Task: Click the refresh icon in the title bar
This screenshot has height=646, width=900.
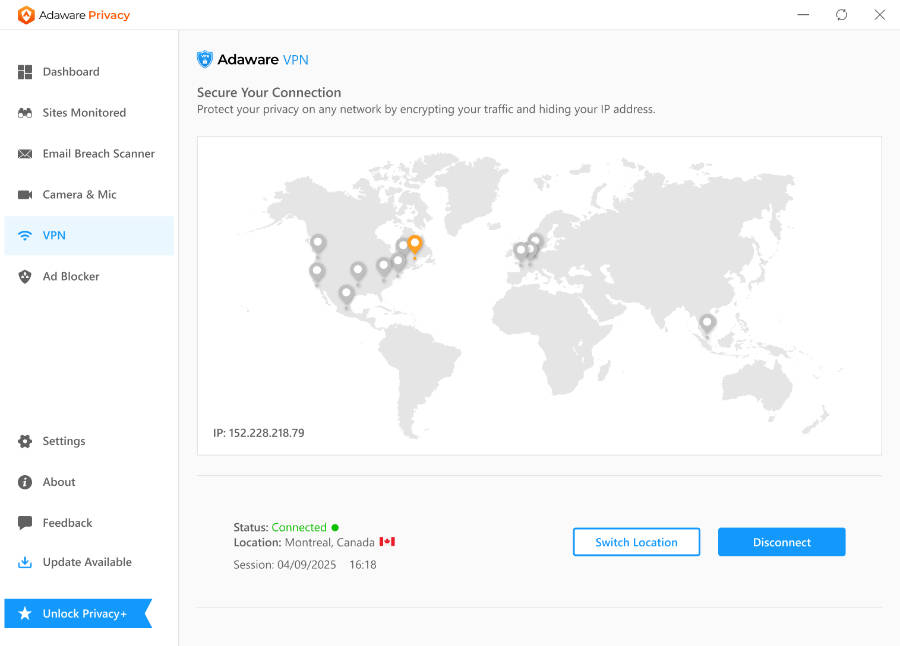Action: [841, 15]
